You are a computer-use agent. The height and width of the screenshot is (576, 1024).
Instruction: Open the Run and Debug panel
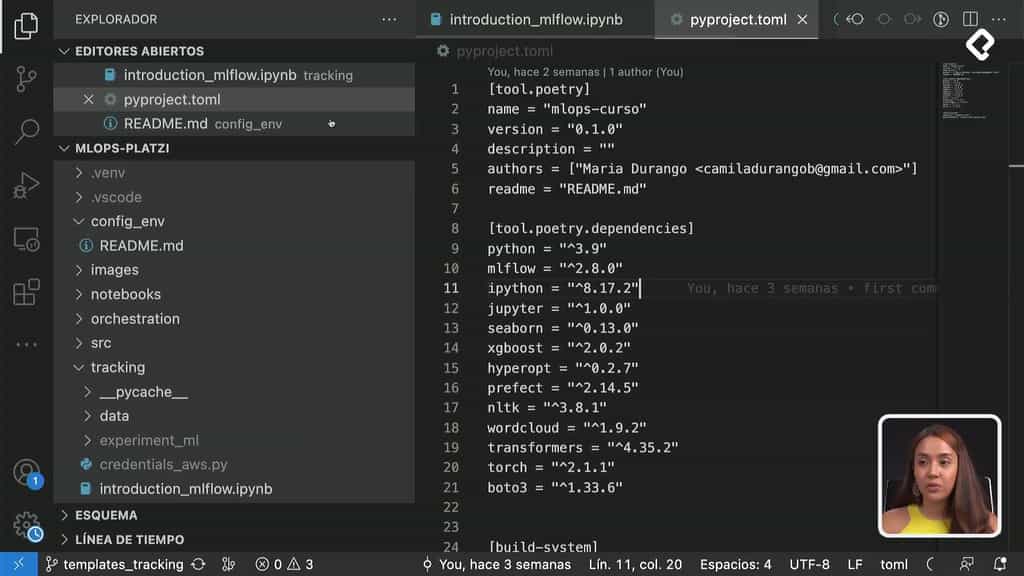click(x=26, y=184)
